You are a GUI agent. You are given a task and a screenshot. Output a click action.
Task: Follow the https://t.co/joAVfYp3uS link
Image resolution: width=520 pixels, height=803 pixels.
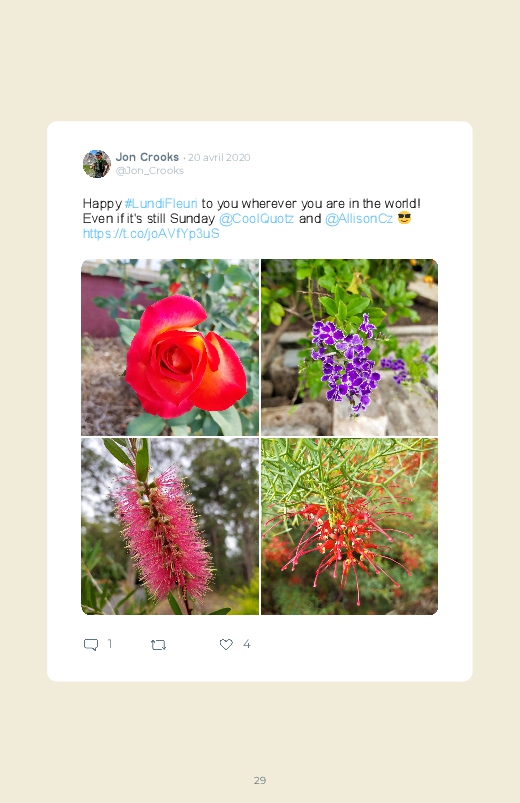(151, 234)
